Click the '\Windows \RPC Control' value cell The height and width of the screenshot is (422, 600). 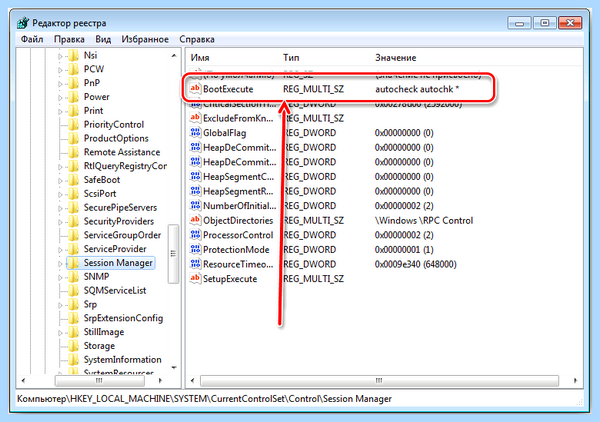[424, 220]
